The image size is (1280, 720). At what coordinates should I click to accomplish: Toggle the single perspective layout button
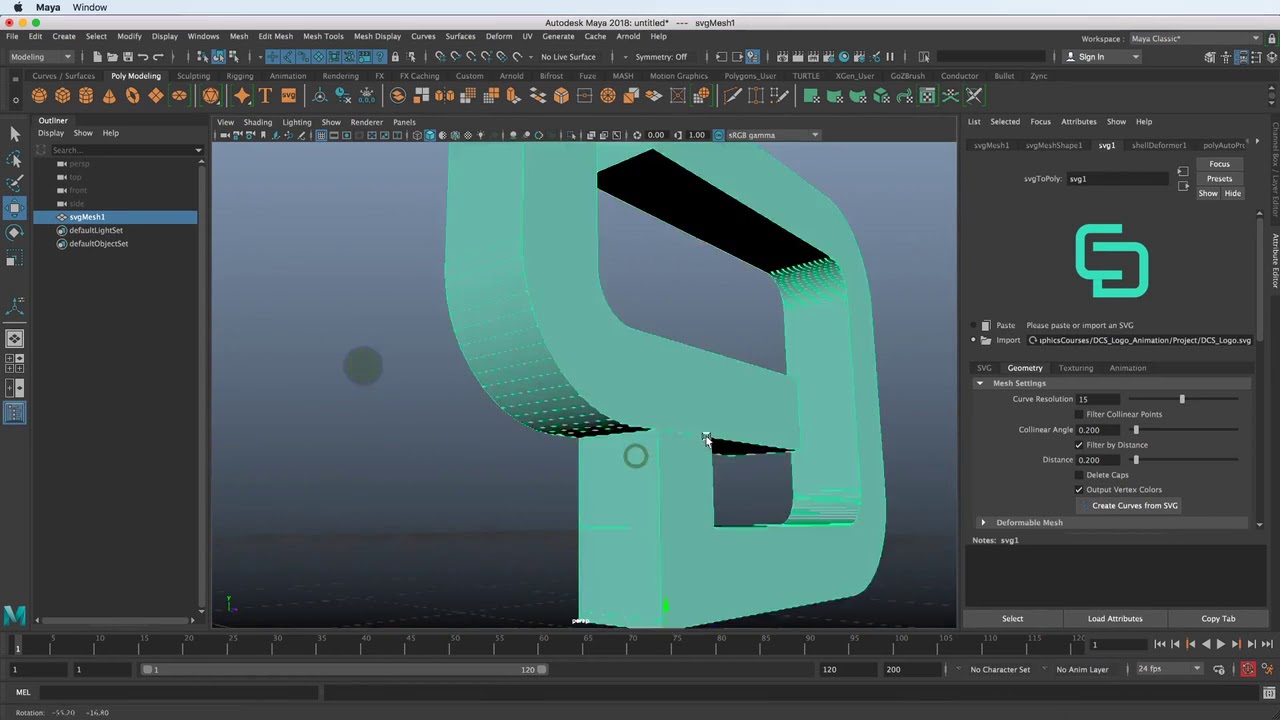pyautogui.click(x=14, y=339)
